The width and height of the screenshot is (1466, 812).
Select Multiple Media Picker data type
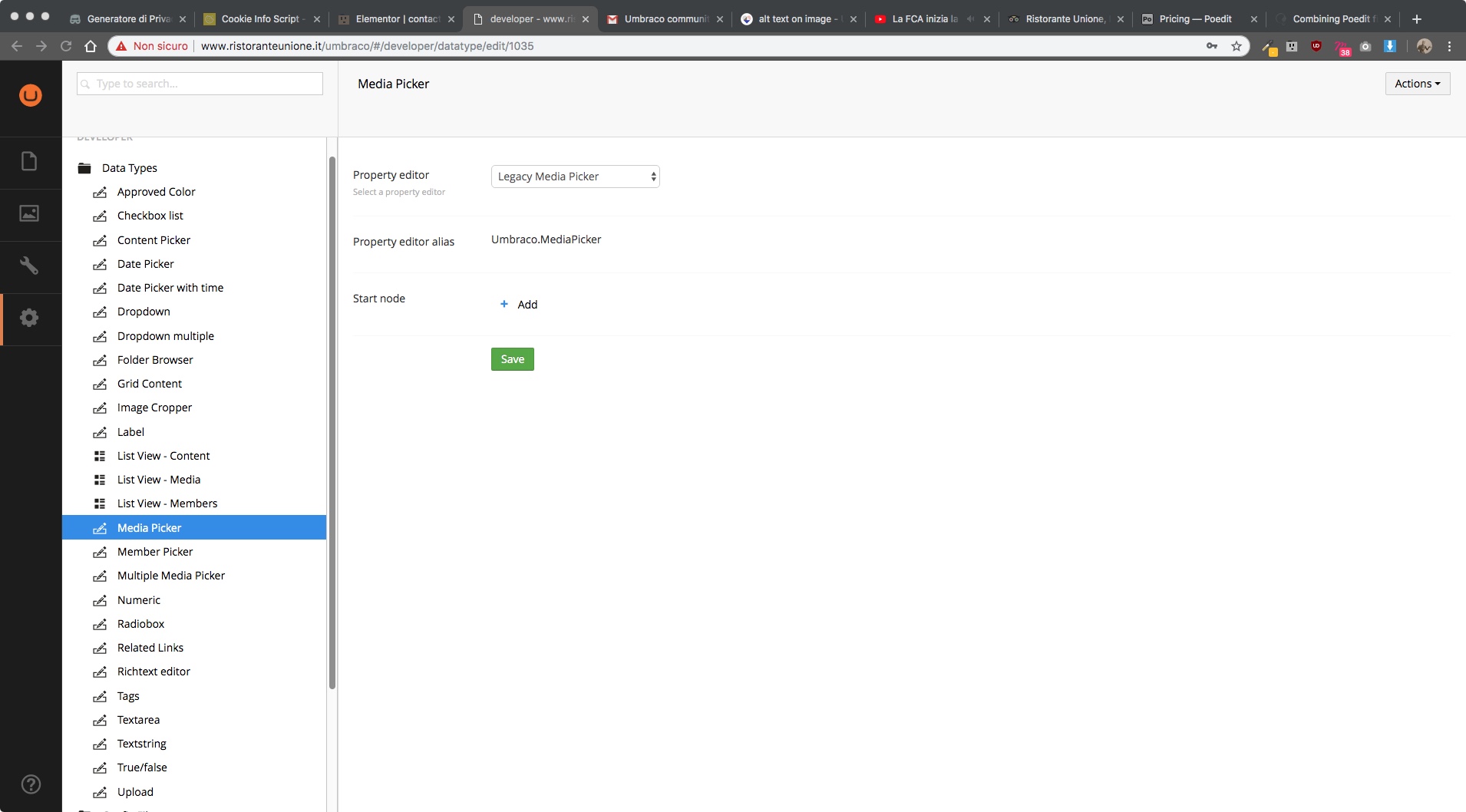[x=170, y=576]
